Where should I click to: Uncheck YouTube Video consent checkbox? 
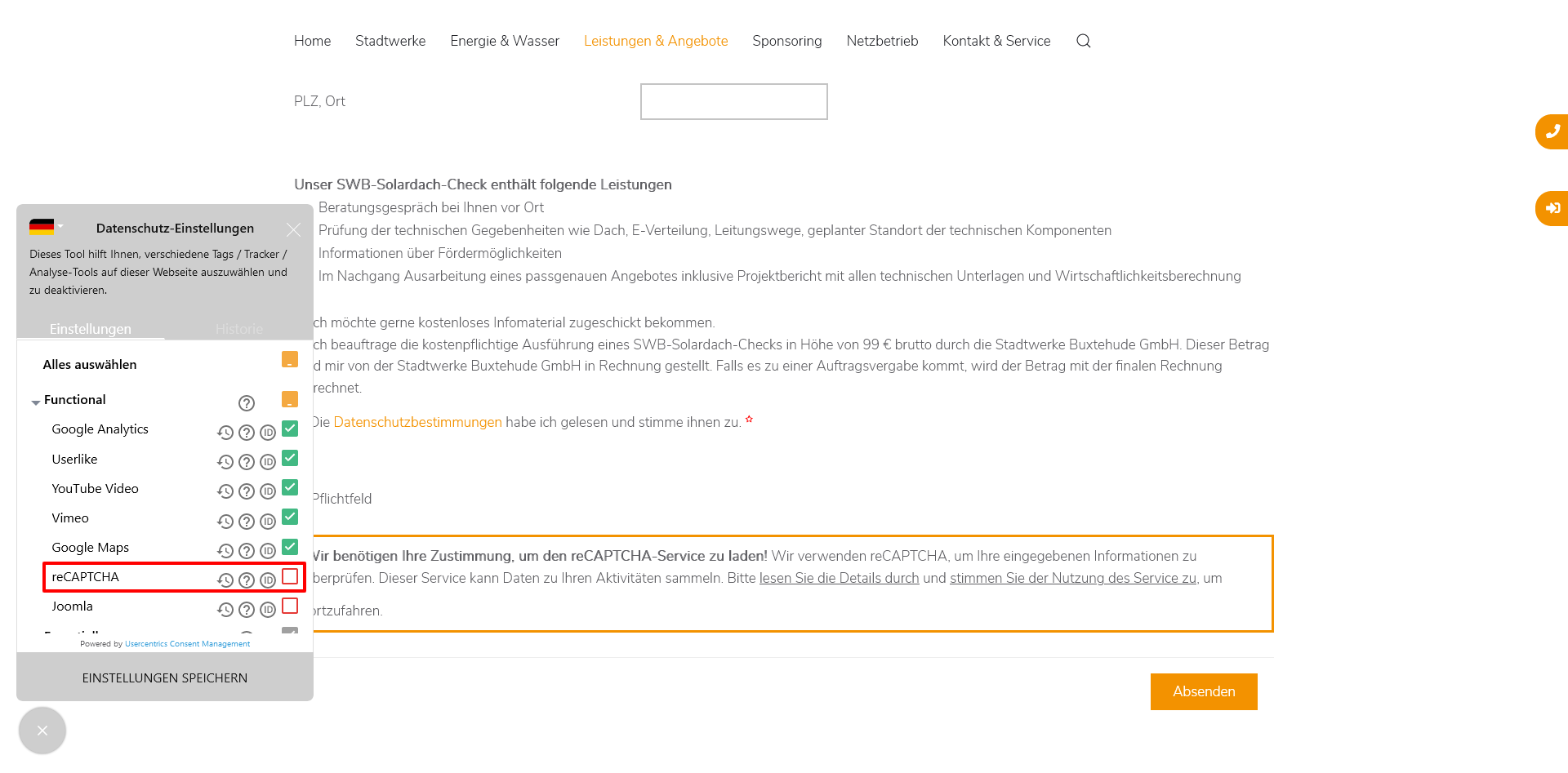click(290, 487)
